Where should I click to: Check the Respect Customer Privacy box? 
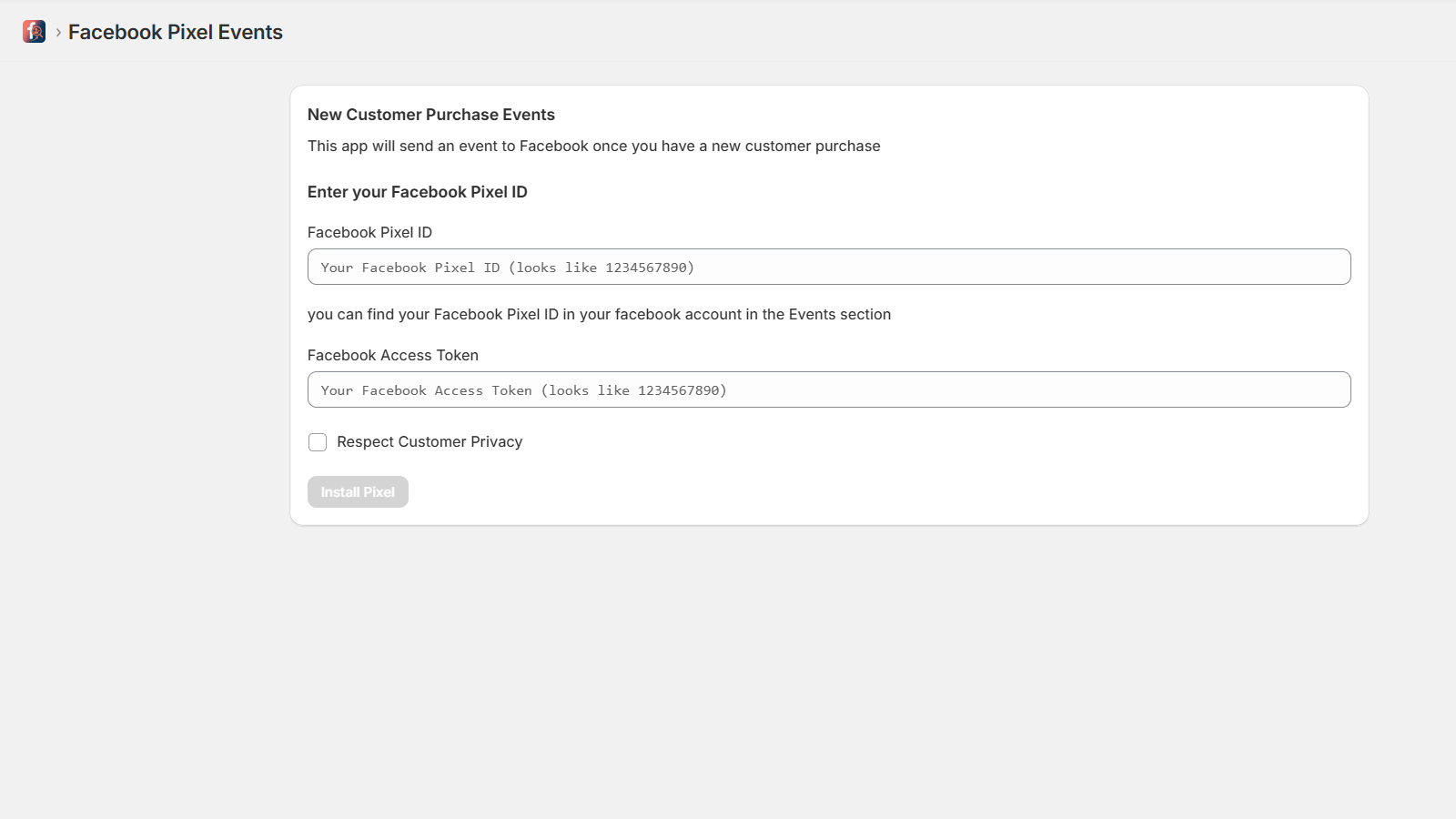click(318, 442)
